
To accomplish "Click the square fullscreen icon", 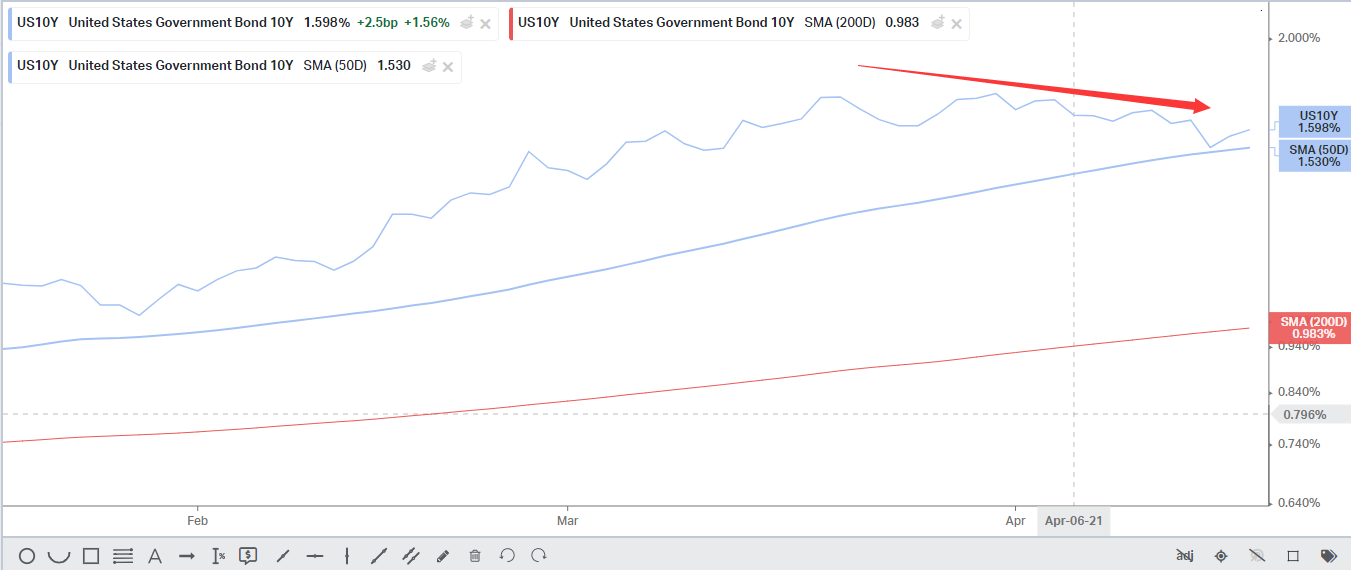I will [1293, 556].
